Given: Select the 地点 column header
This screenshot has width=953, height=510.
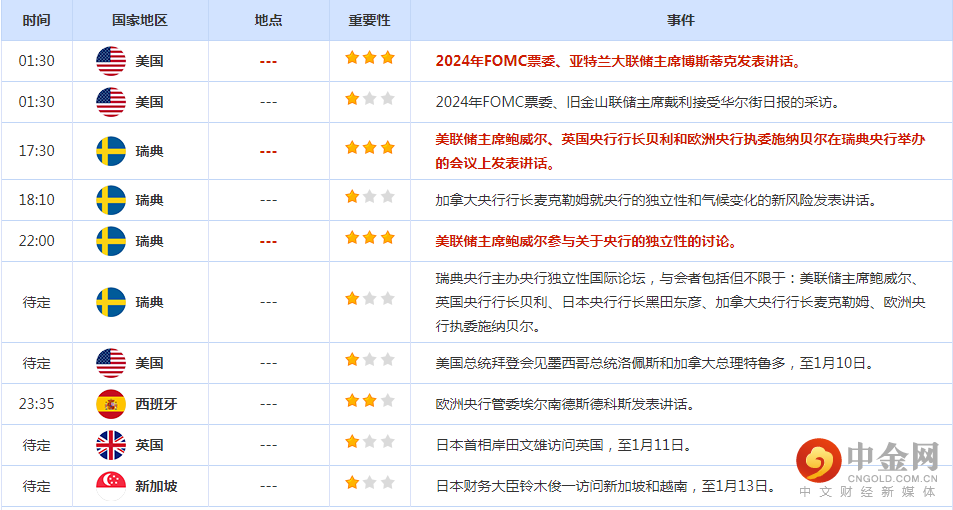Looking at the screenshot, I should (268, 20).
